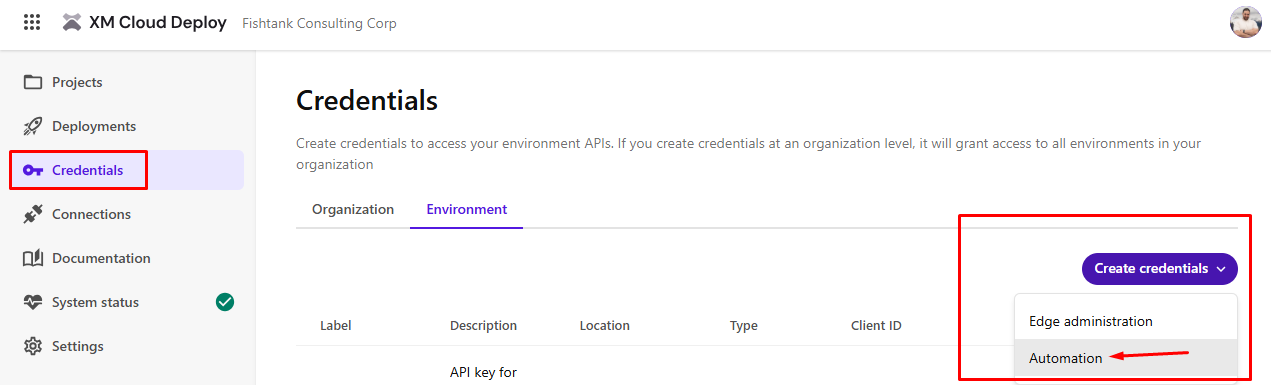1271x385 pixels.
Task: Open Connections in the sidebar
Action: (x=126, y=214)
